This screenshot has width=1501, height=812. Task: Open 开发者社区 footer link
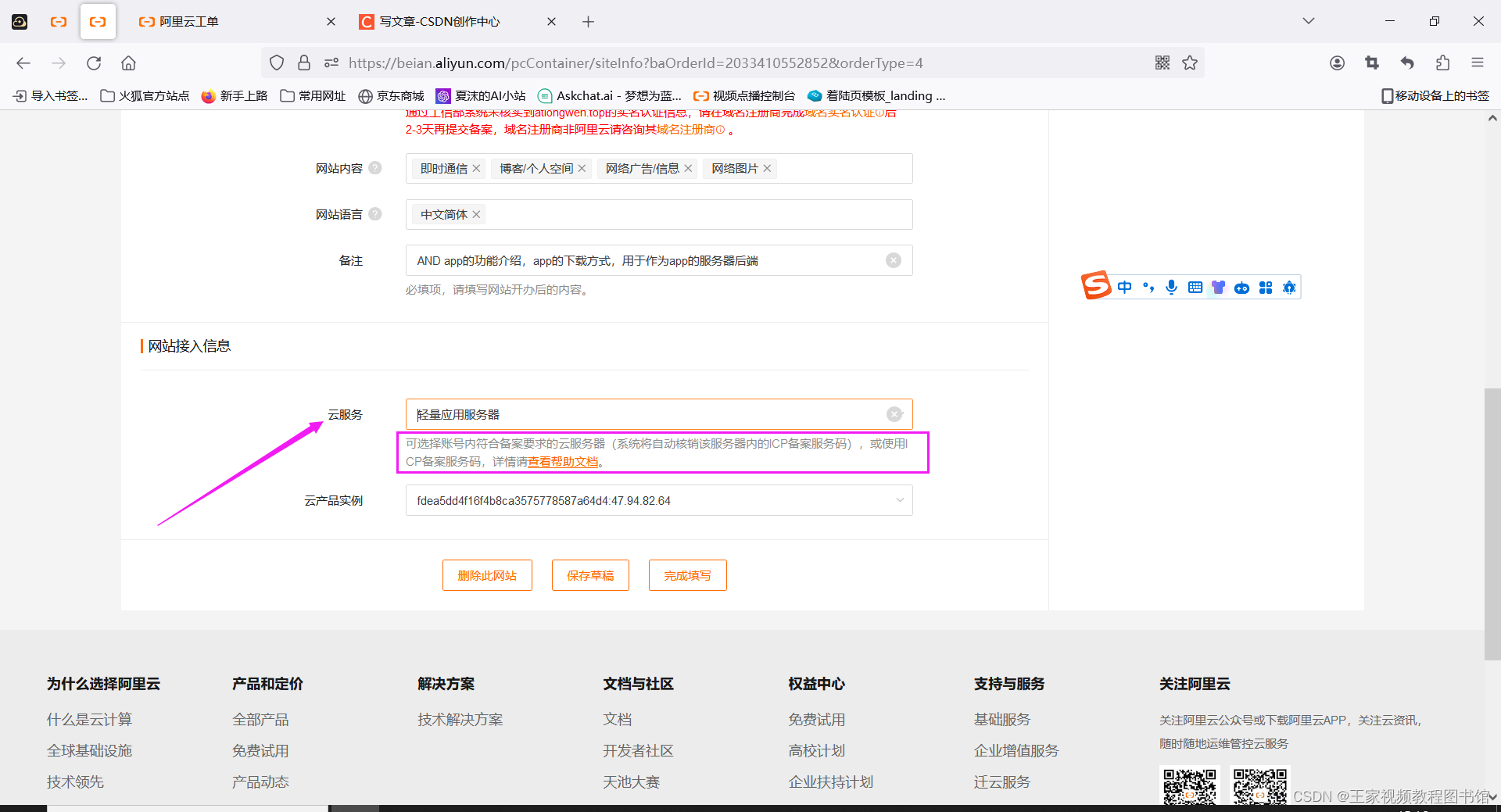pyautogui.click(x=638, y=751)
